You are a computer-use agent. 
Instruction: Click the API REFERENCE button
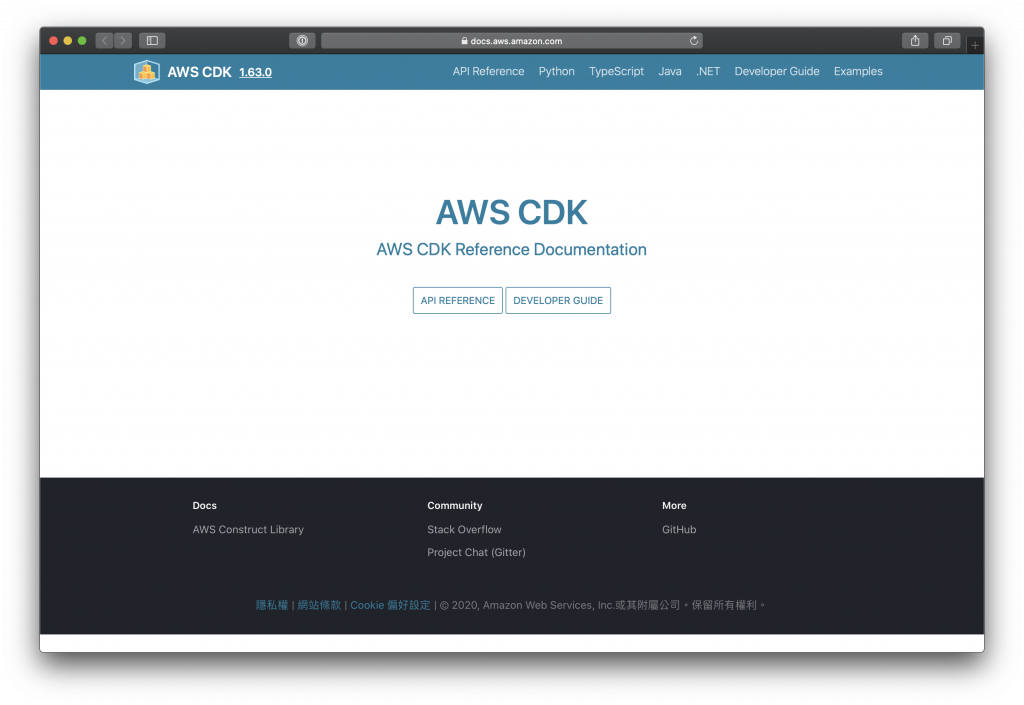coord(458,300)
